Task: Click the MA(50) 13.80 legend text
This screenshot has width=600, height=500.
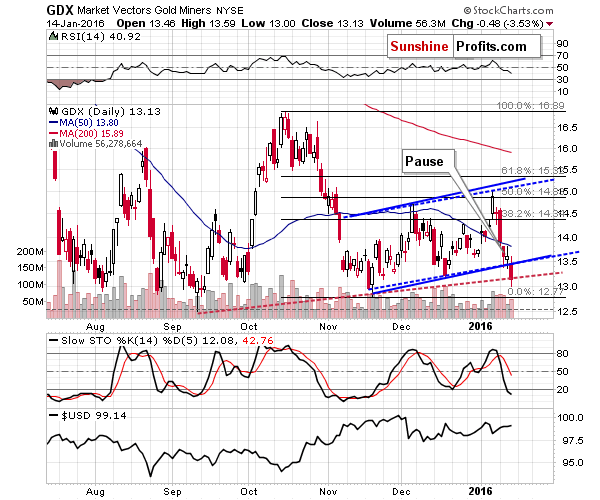Action: 89,123
